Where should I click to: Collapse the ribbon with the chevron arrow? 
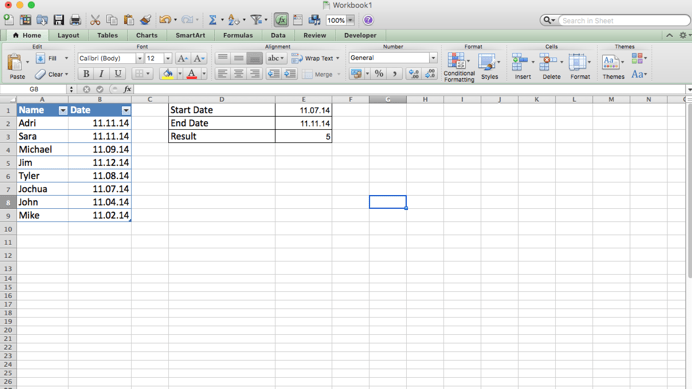669,35
